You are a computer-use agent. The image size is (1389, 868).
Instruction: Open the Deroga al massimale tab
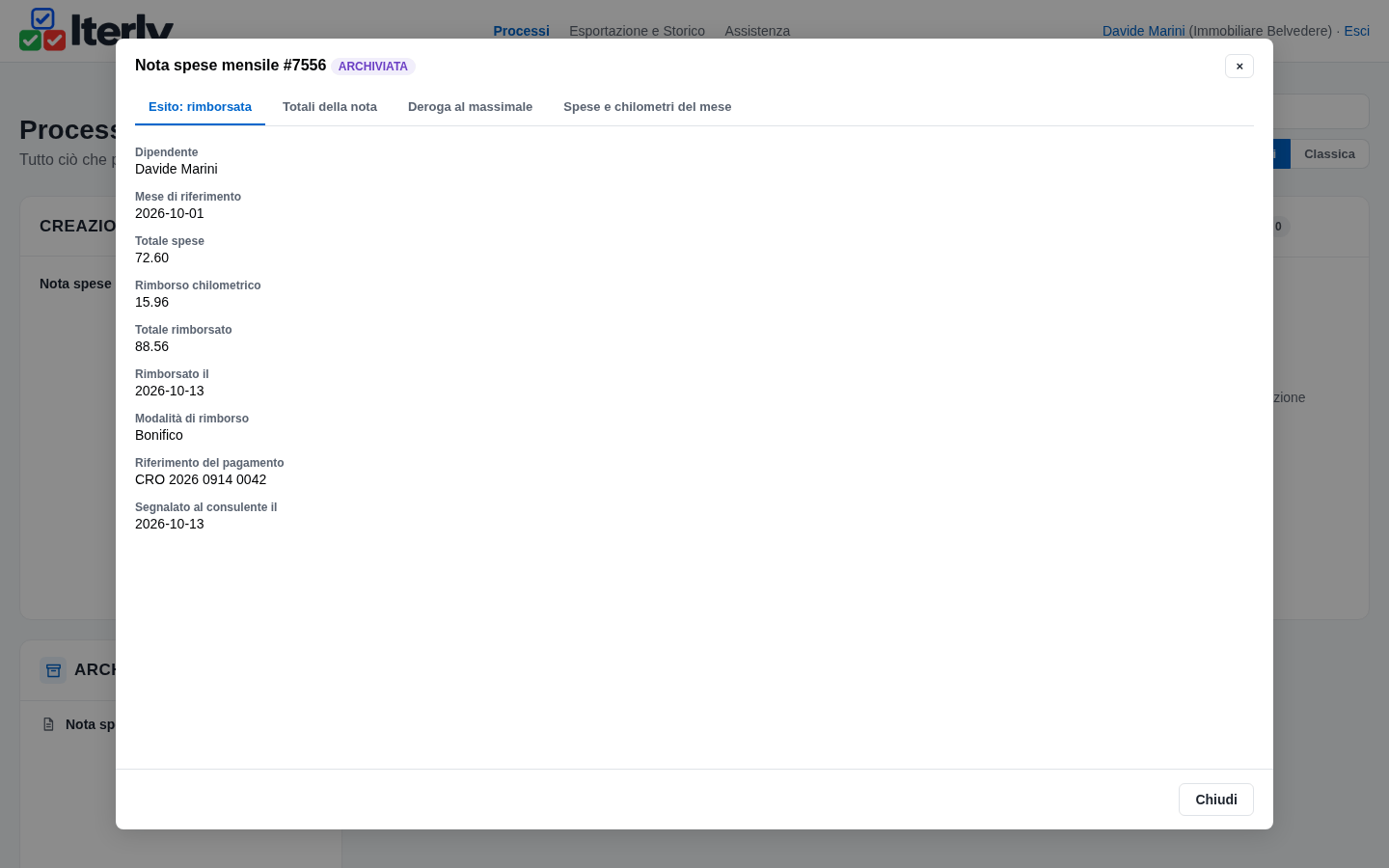470,107
